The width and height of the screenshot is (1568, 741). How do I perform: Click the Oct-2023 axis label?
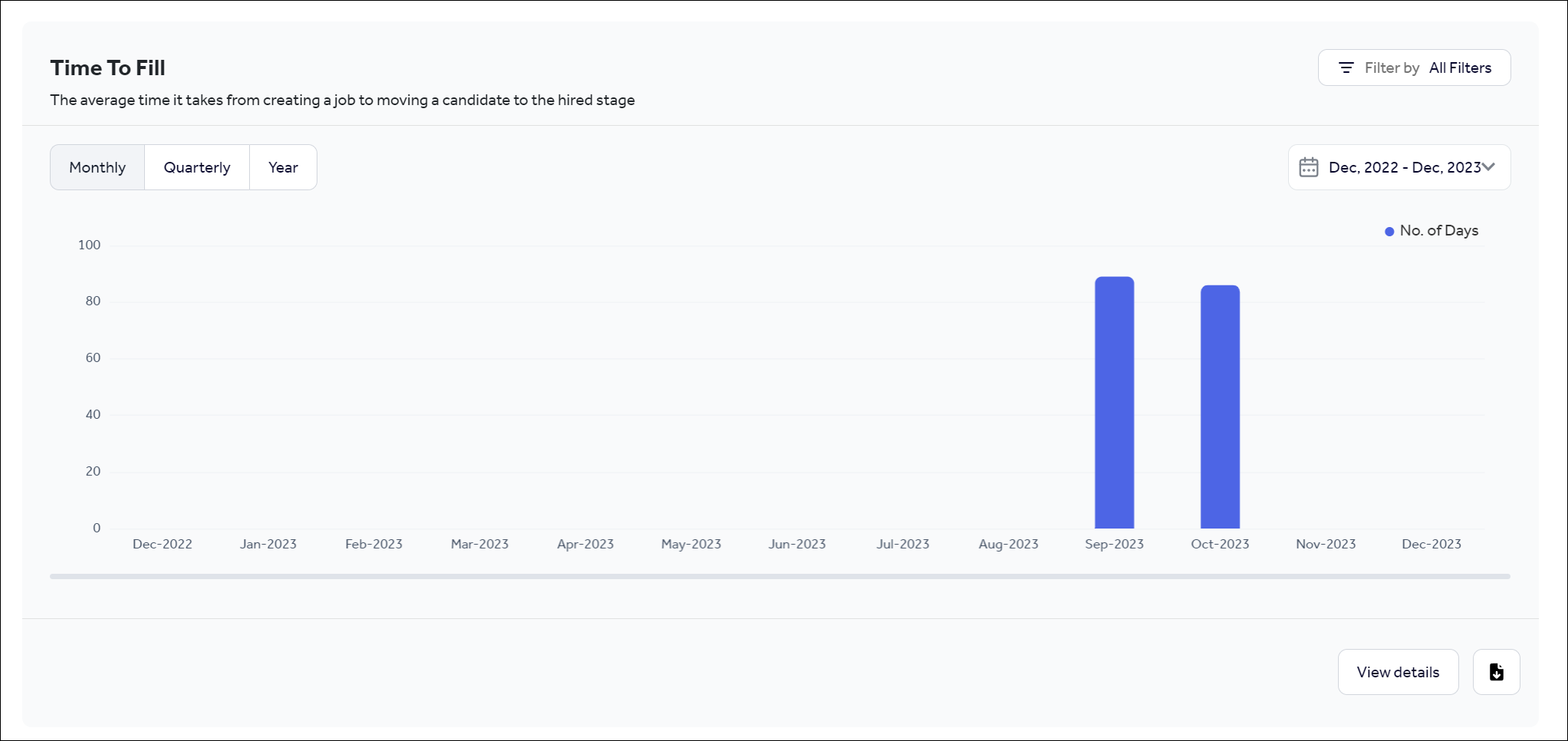[x=1220, y=544]
